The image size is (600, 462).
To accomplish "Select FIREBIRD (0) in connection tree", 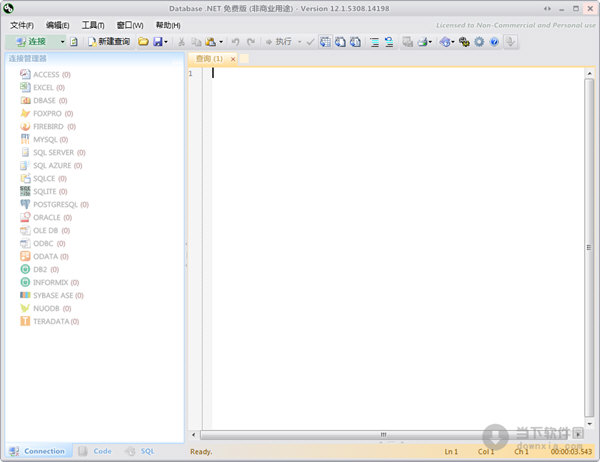I will point(48,126).
